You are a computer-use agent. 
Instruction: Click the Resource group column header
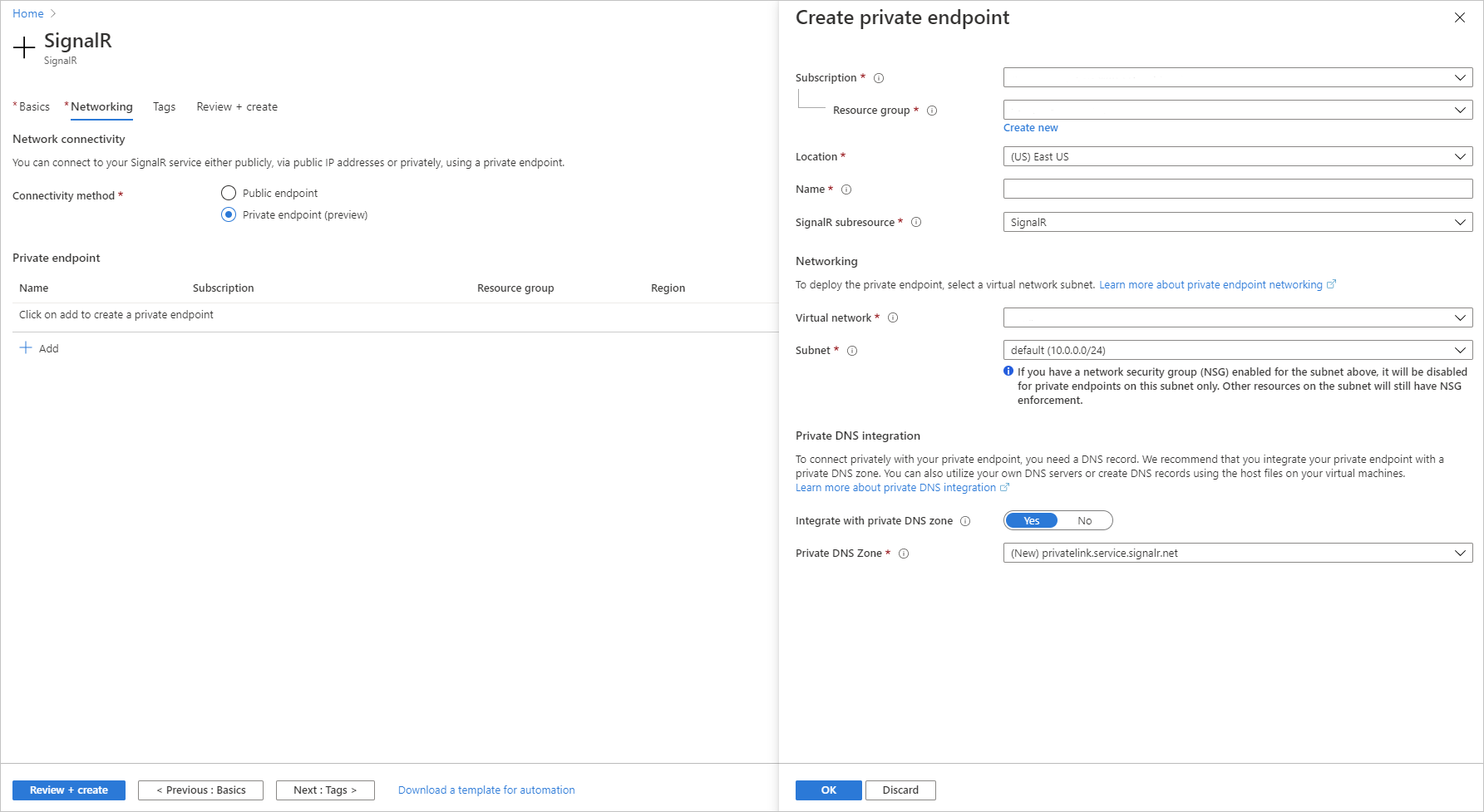pyautogui.click(x=515, y=288)
